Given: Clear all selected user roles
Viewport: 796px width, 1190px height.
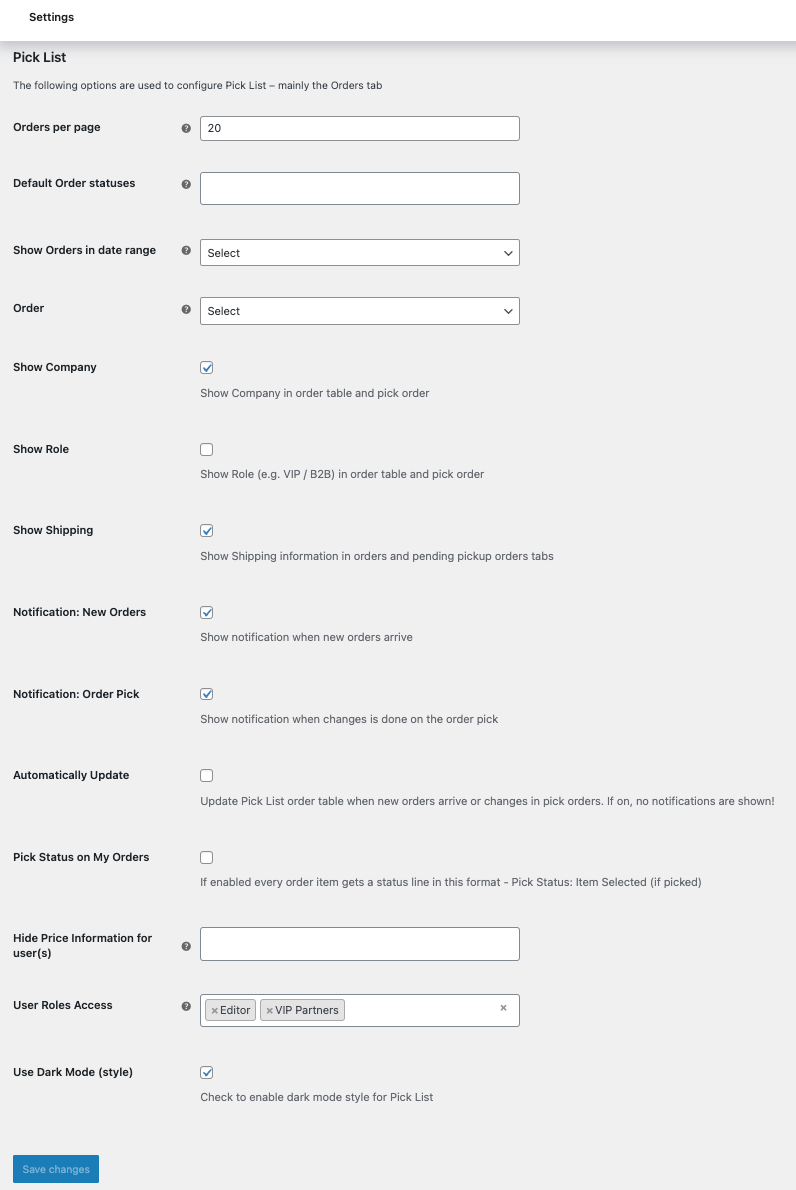Looking at the screenshot, I should (503, 1008).
